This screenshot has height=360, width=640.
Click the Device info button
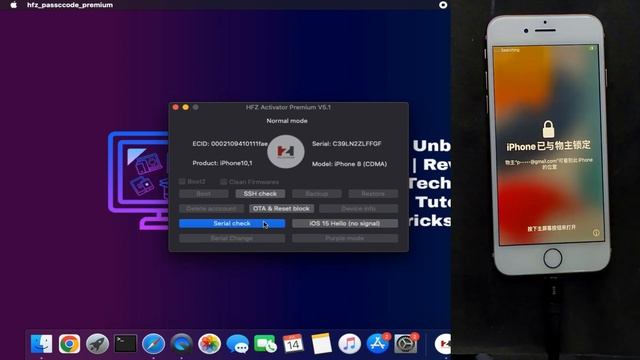[358, 209]
